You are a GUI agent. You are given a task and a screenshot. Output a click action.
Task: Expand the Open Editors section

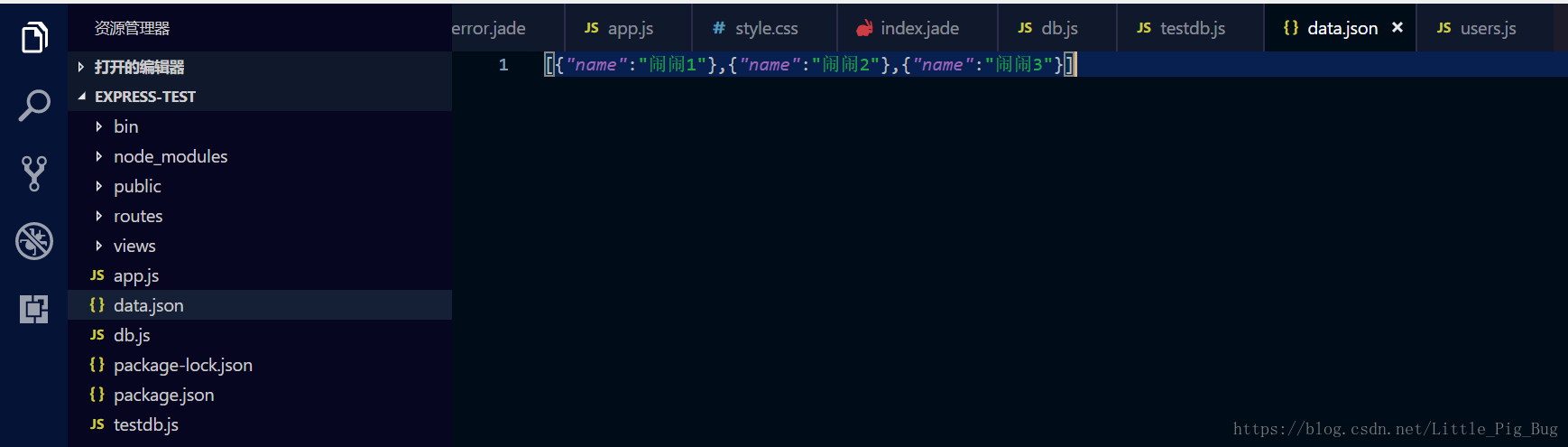coord(260,67)
